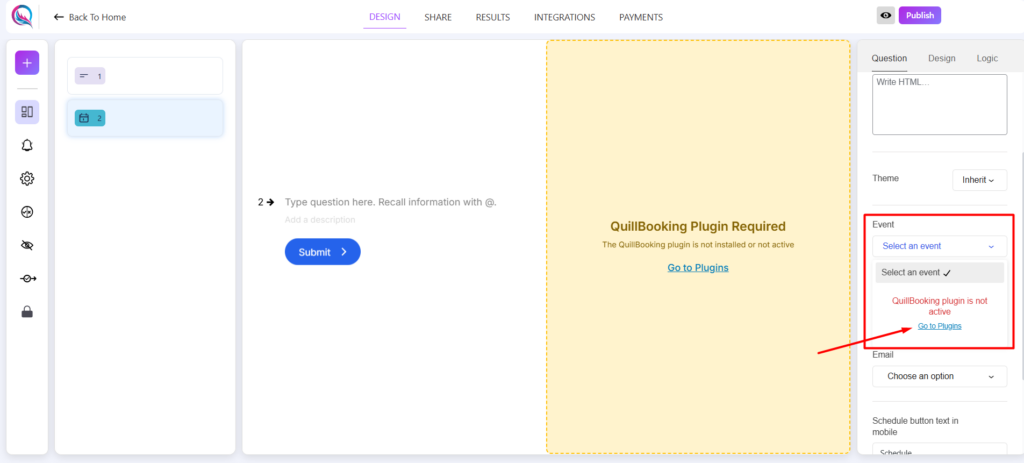Click the Write HTML text area
Screen dimensions: 1024x463
coord(940,104)
